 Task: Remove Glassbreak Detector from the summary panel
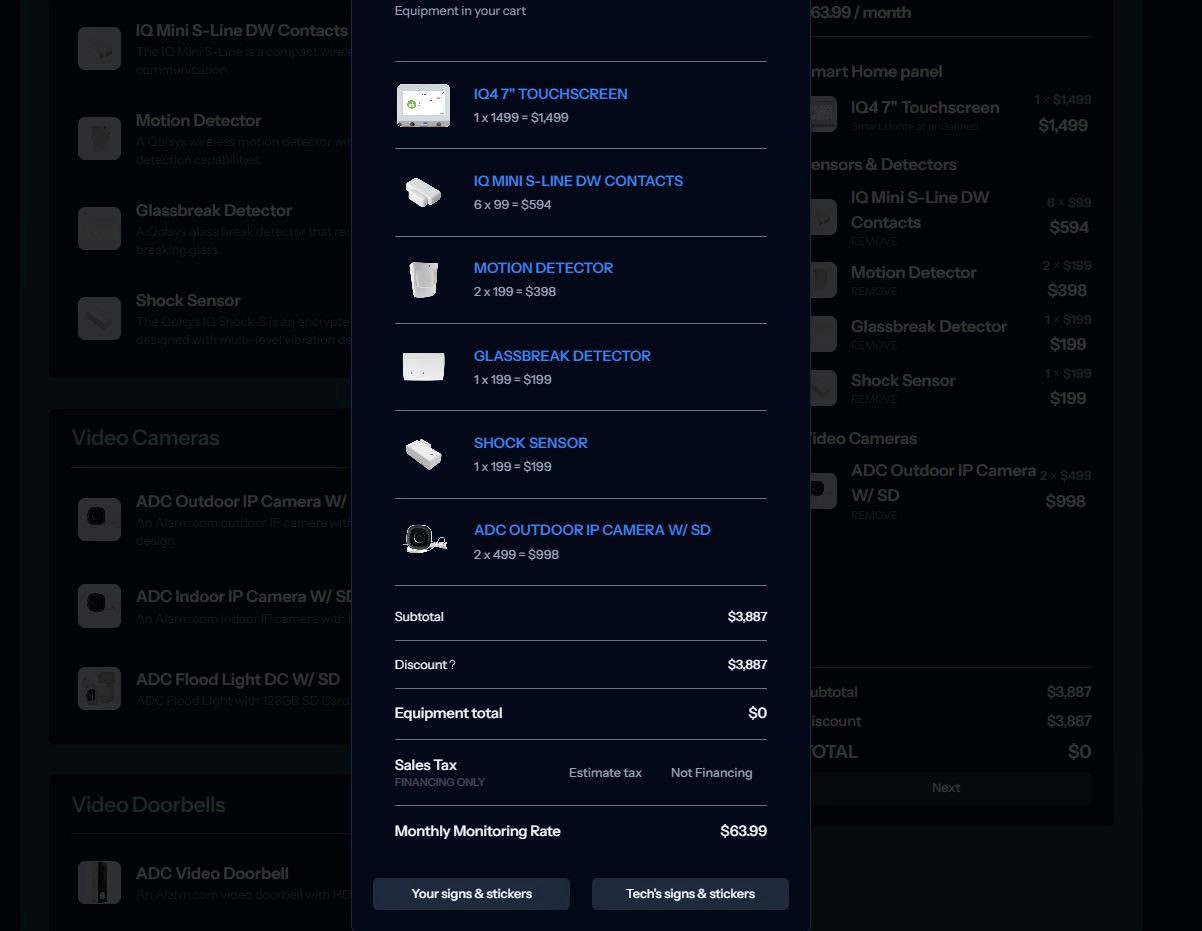pos(874,345)
